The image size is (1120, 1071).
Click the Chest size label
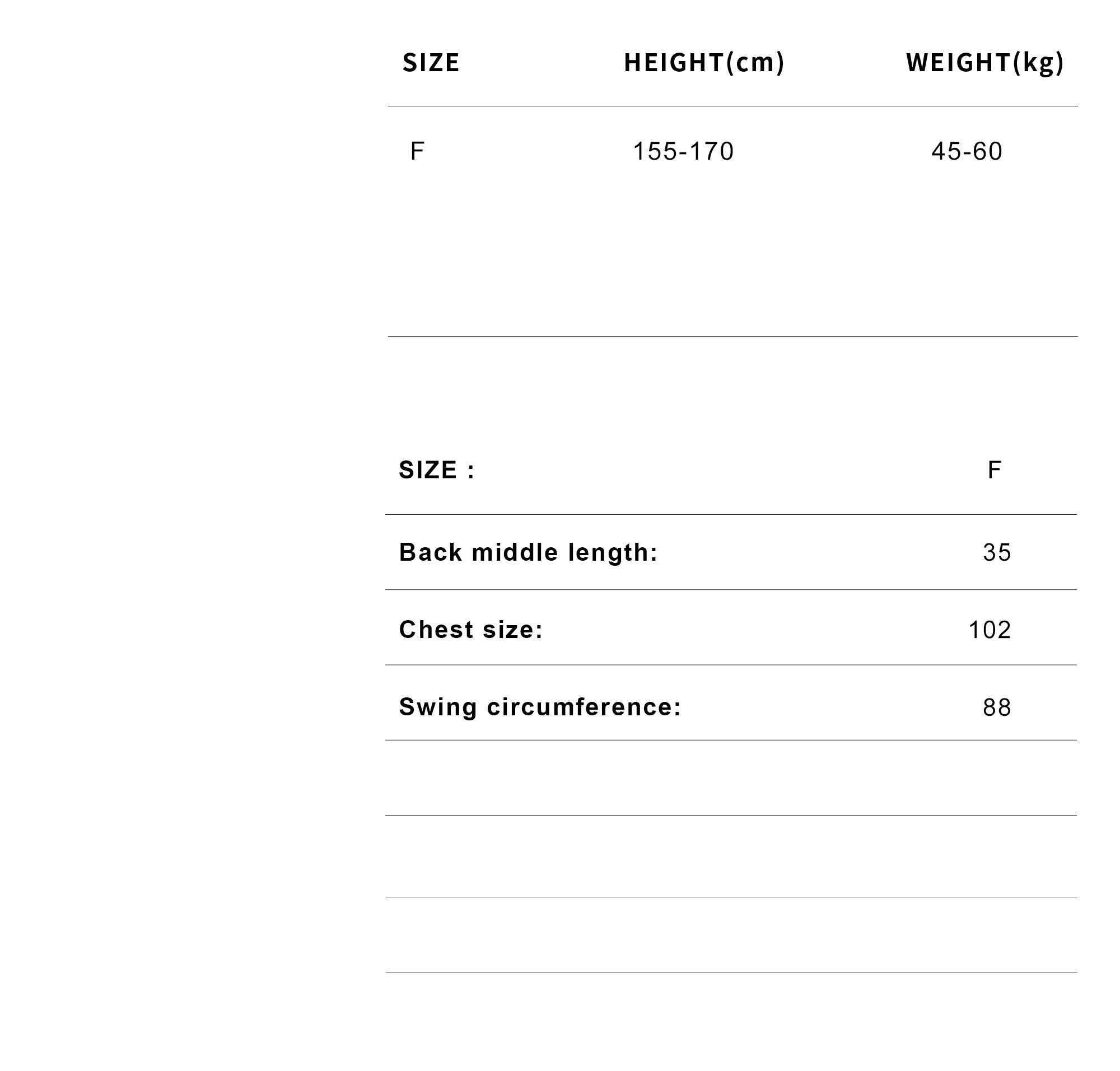point(471,629)
